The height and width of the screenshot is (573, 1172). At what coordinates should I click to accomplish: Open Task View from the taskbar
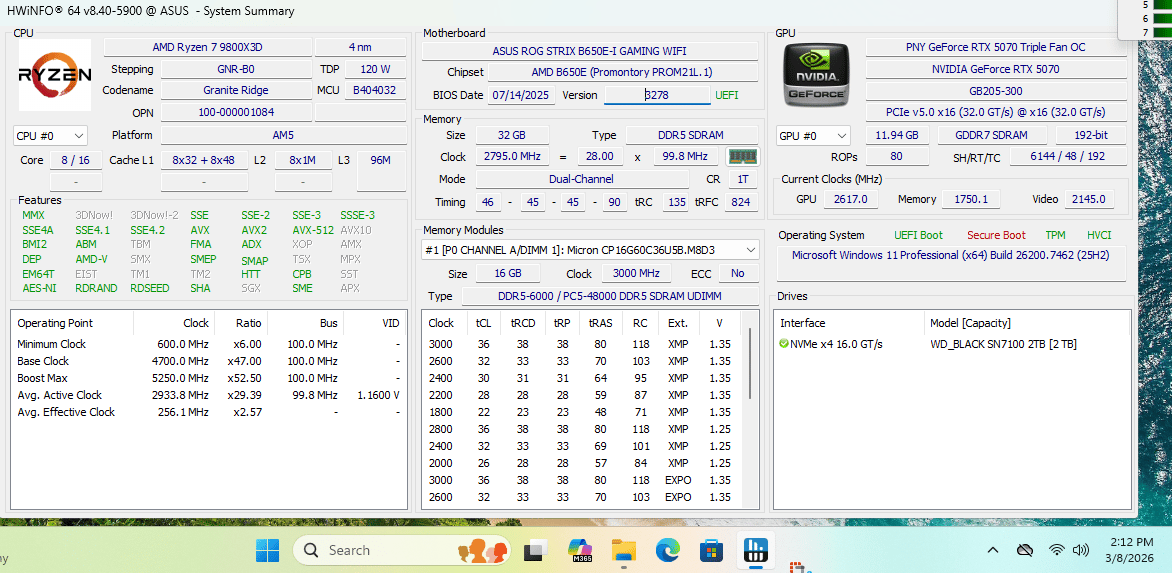(x=535, y=551)
